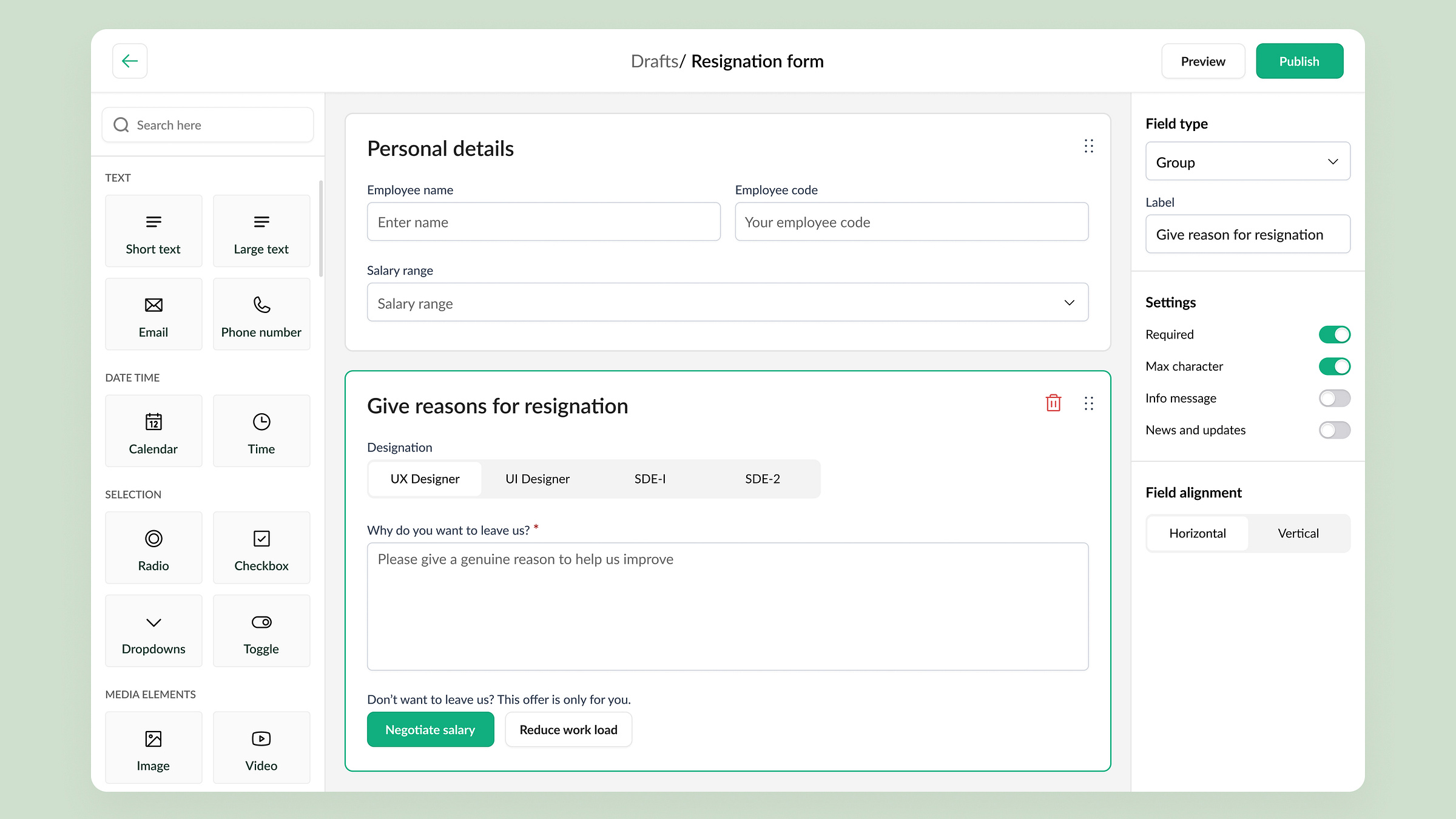Expand the Salary range dropdown

pos(1069,302)
